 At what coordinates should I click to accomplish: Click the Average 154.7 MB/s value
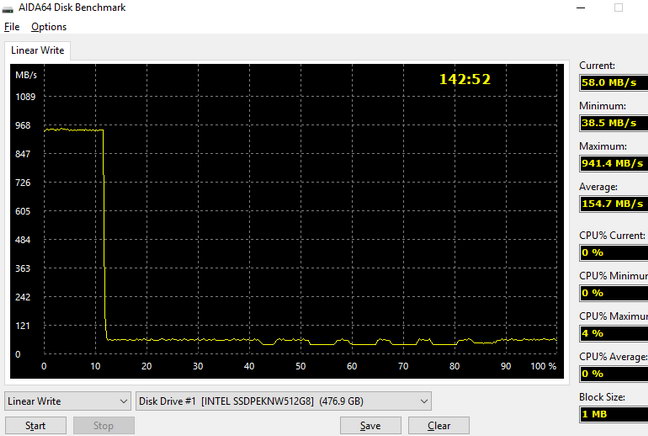tap(614, 204)
